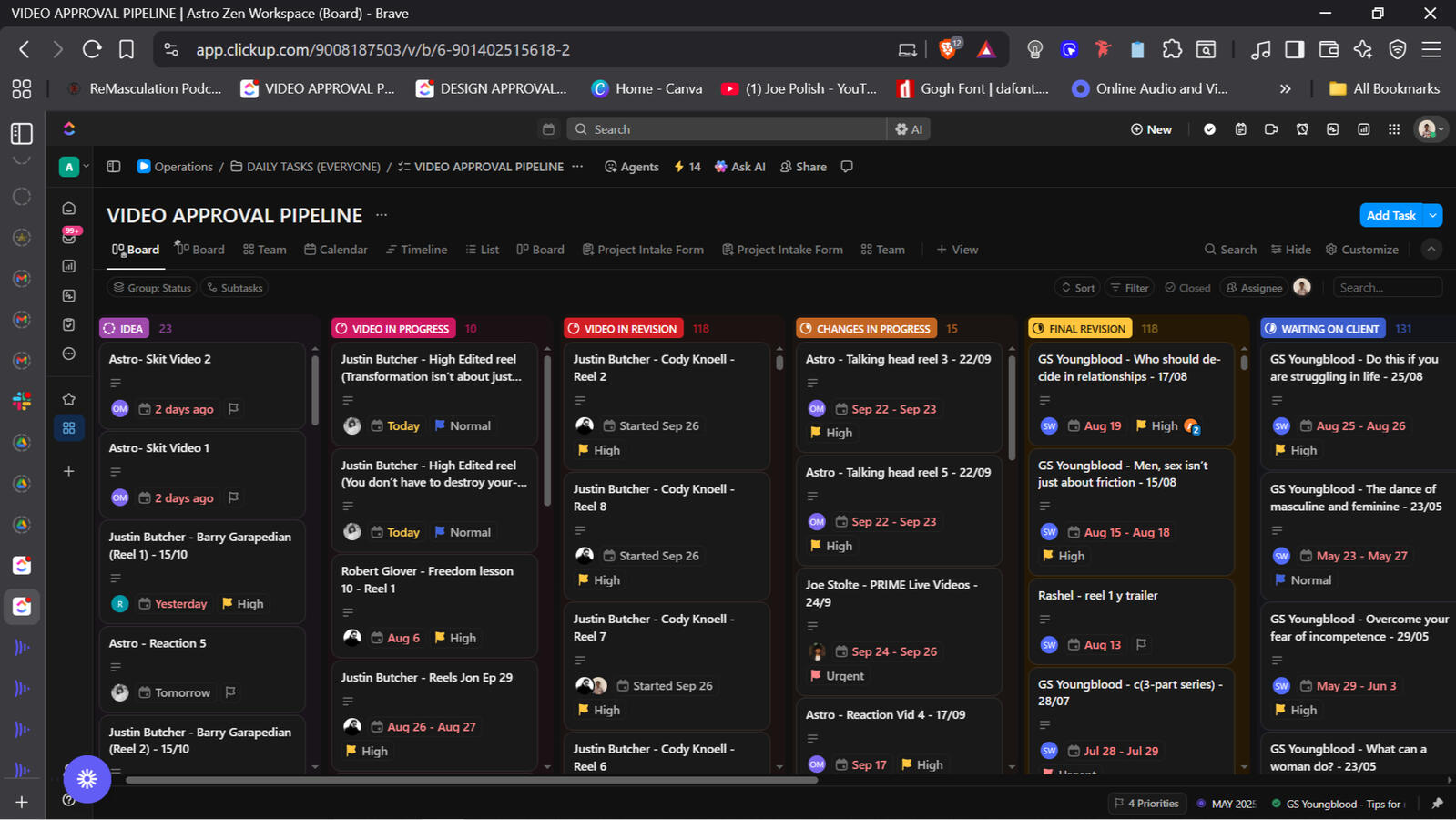Click the red VIDEO IN REVISION status label
The width and height of the screenshot is (1456, 820).
click(x=623, y=328)
